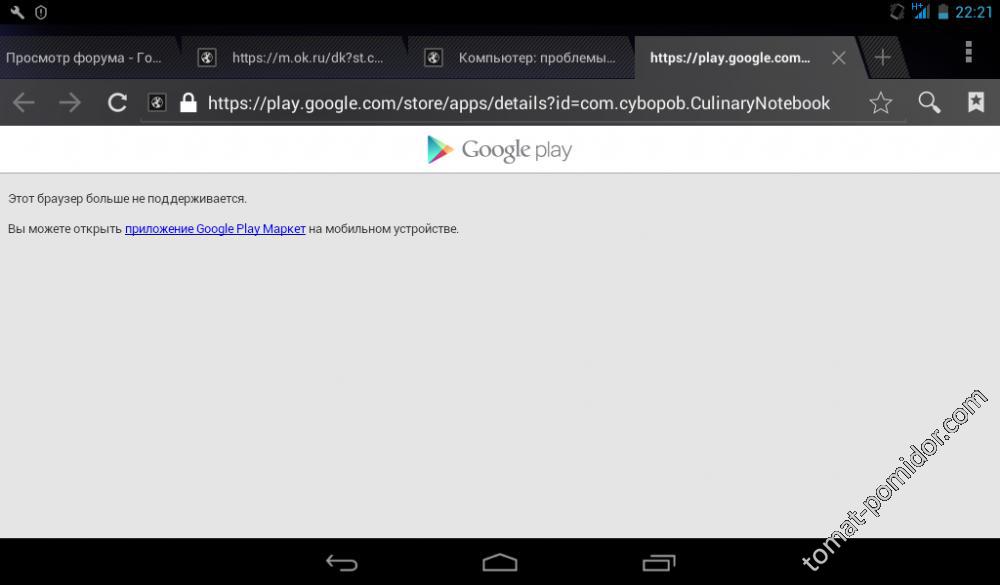Go forward using the browser forward arrow
The image size is (1000, 585).
pos(70,102)
